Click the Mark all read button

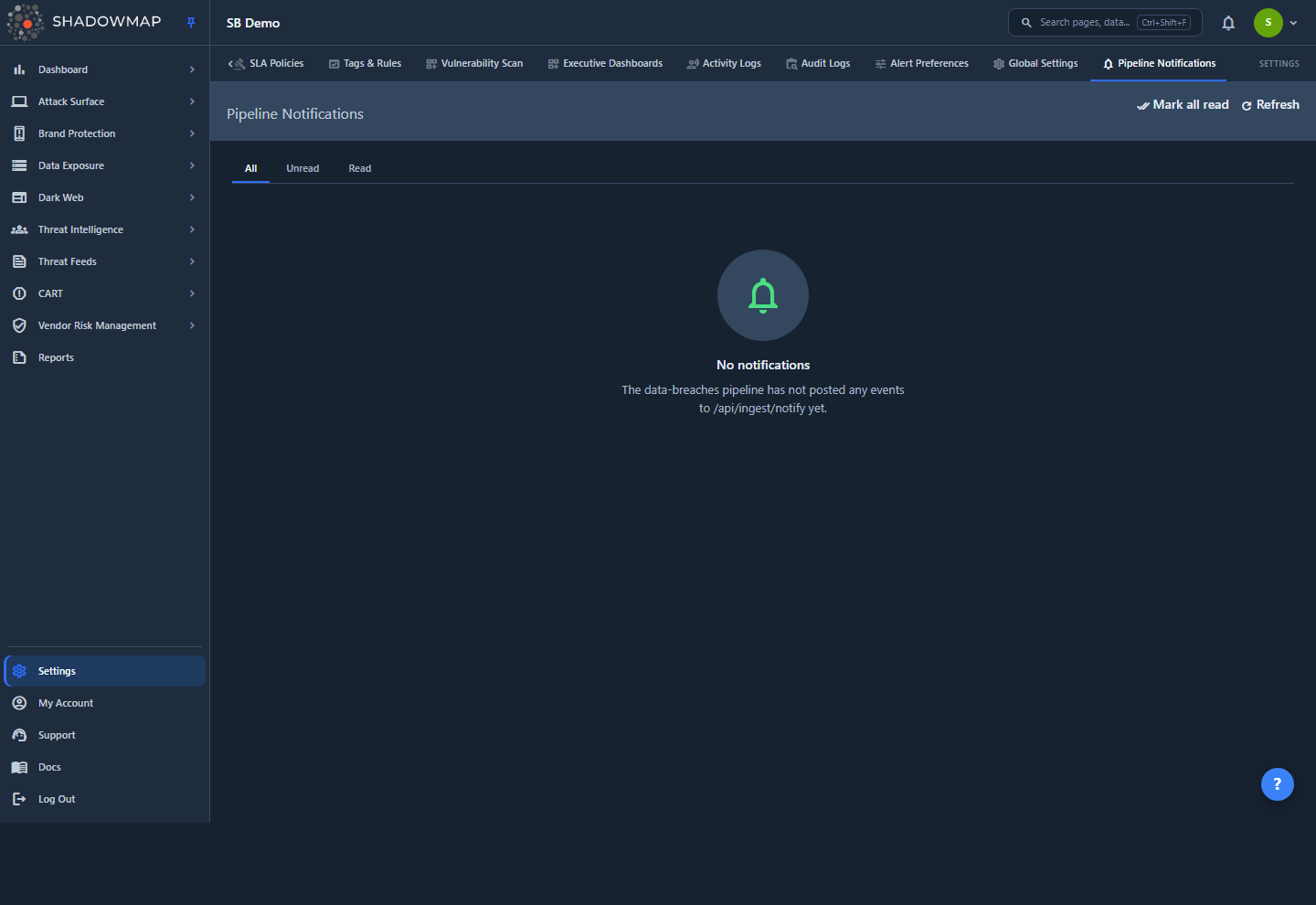pos(1183,105)
